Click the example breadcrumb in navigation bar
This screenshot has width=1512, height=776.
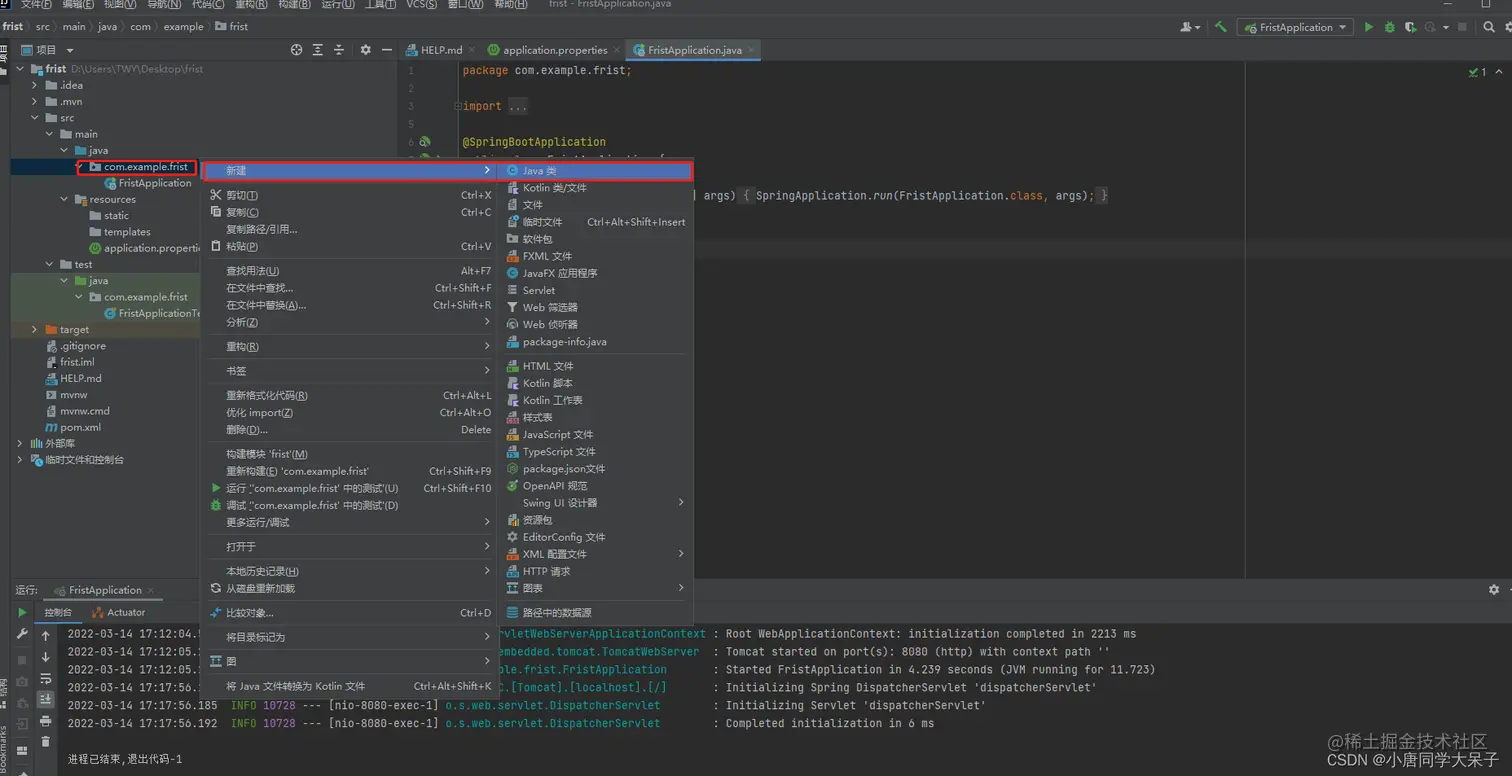183,27
